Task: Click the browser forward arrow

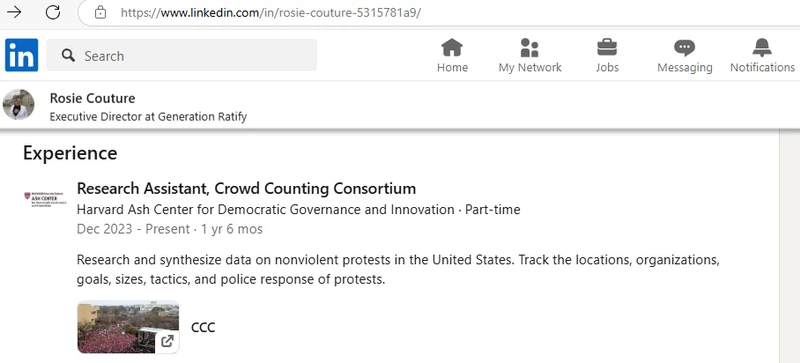Action: (x=14, y=12)
